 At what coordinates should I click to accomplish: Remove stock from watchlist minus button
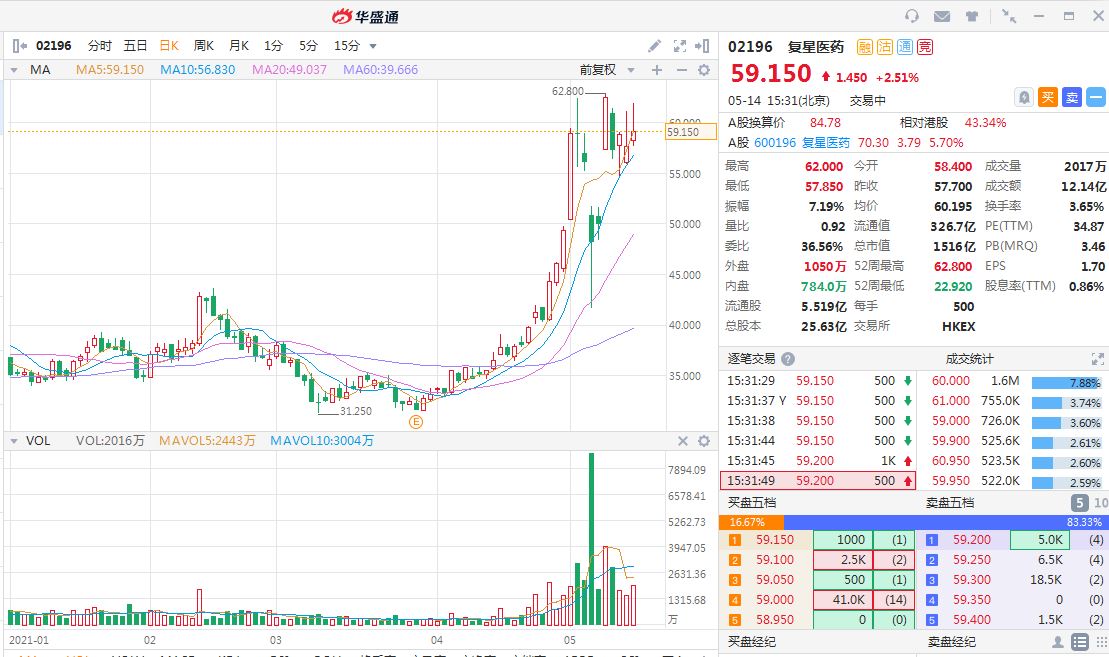click(x=1096, y=98)
